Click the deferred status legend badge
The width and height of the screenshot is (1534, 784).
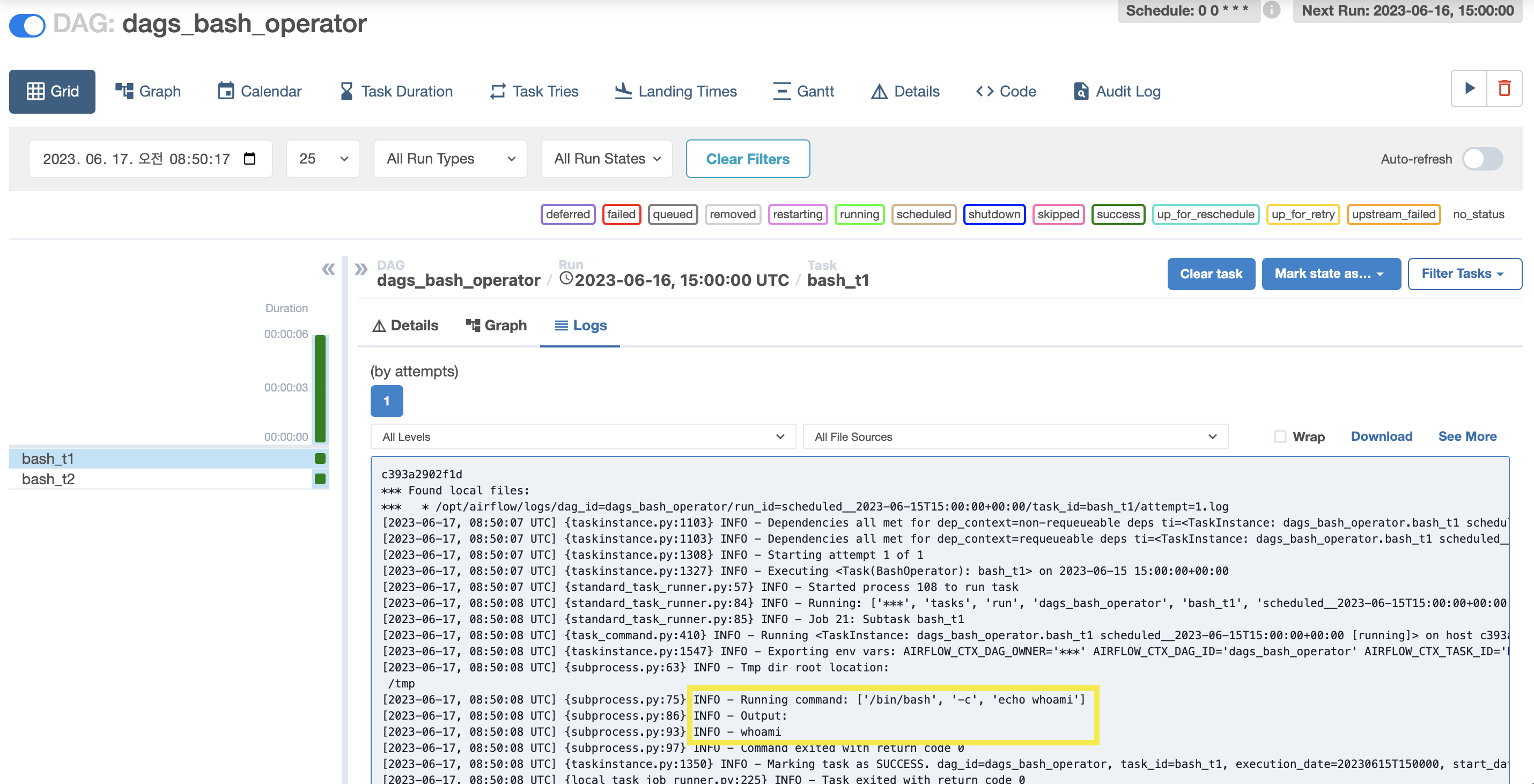click(x=567, y=215)
